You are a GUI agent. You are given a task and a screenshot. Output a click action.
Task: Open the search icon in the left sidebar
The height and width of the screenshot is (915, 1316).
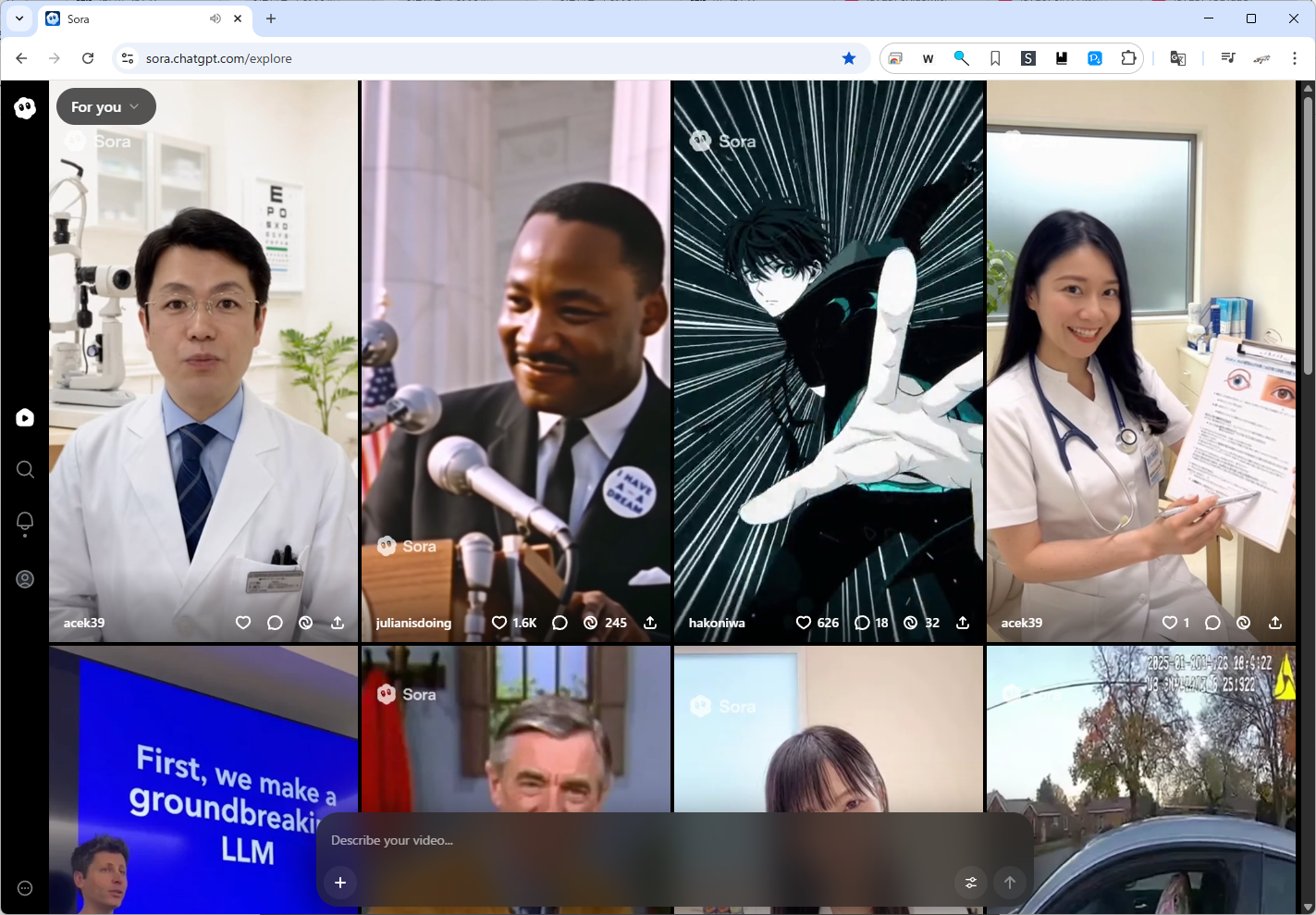[x=25, y=470]
